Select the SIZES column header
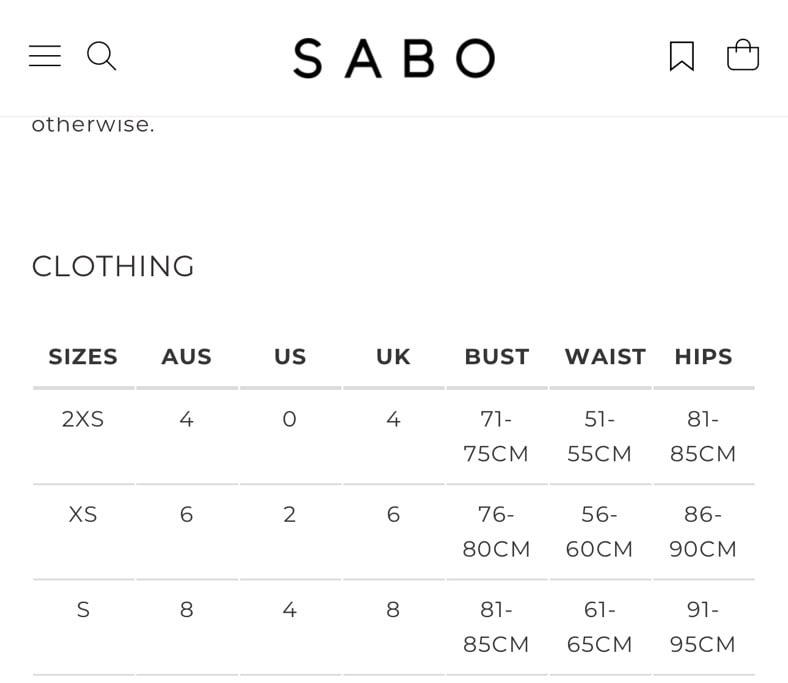 83,356
